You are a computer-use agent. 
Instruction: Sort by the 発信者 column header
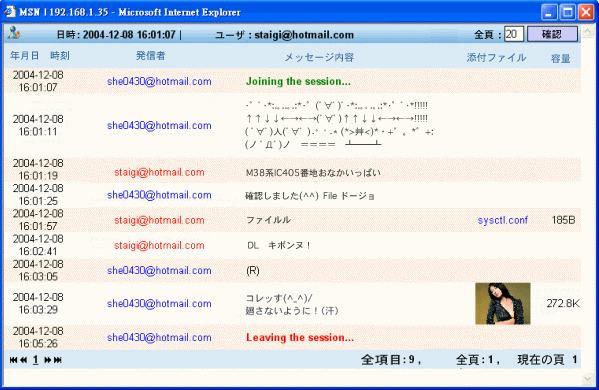click(x=151, y=56)
